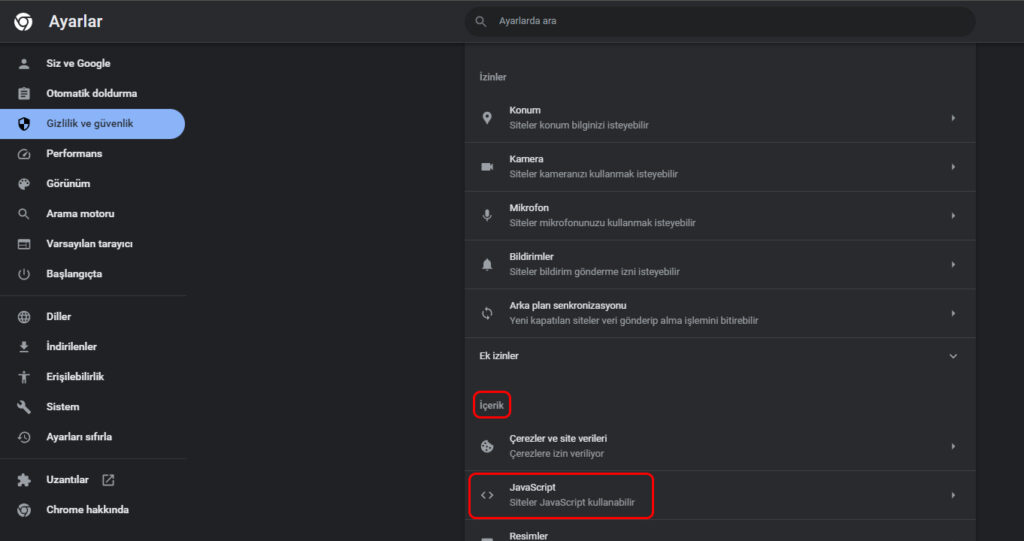Click the clipboard icon for Otomatik doldurma
This screenshot has width=1024, height=541.
click(x=24, y=93)
